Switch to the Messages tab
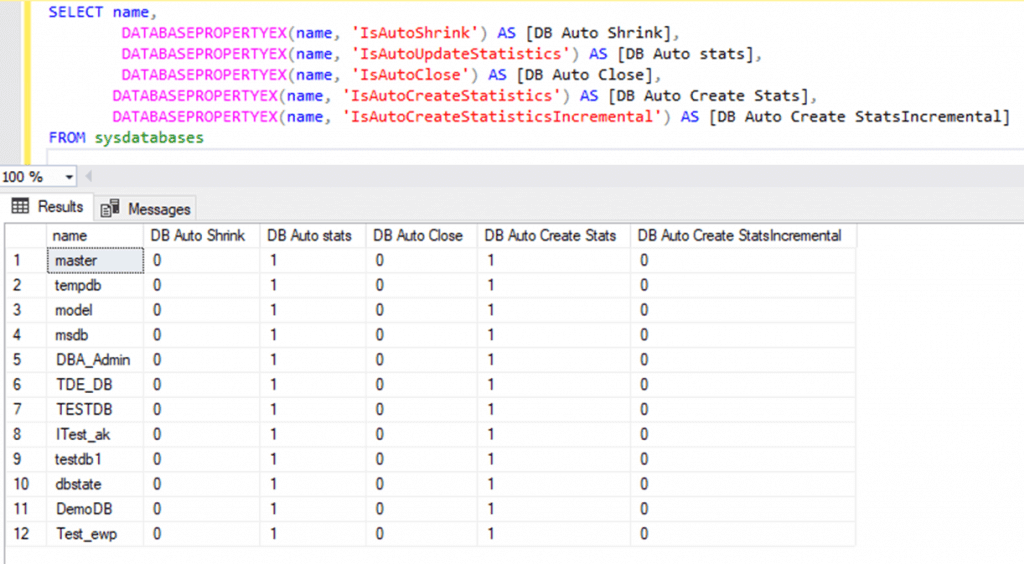Image resolution: width=1024 pixels, height=564 pixels. (x=158, y=209)
